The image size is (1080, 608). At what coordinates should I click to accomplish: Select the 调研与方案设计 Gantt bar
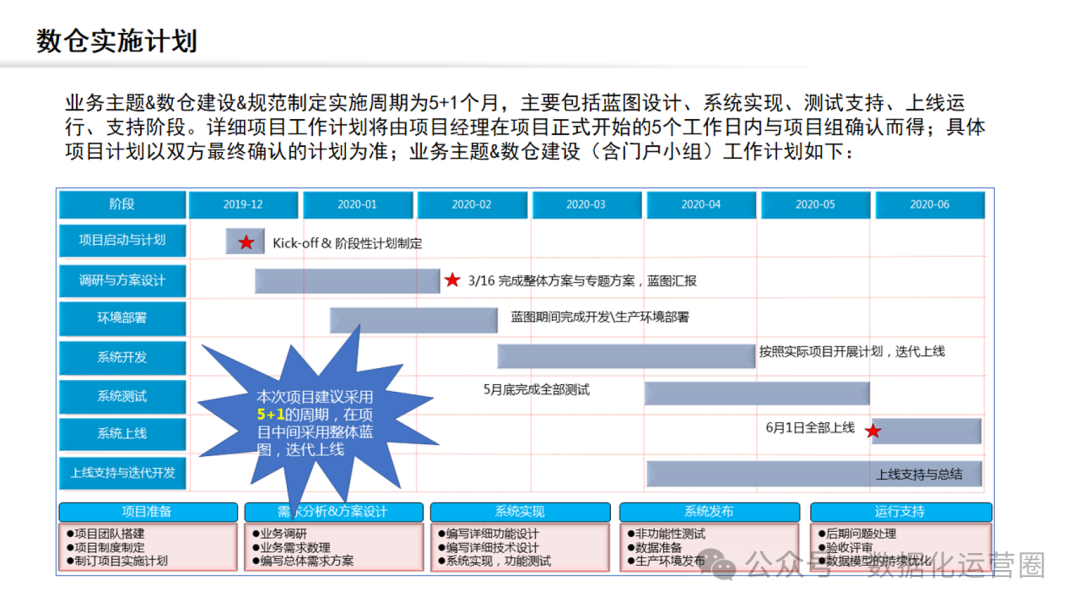[347, 281]
